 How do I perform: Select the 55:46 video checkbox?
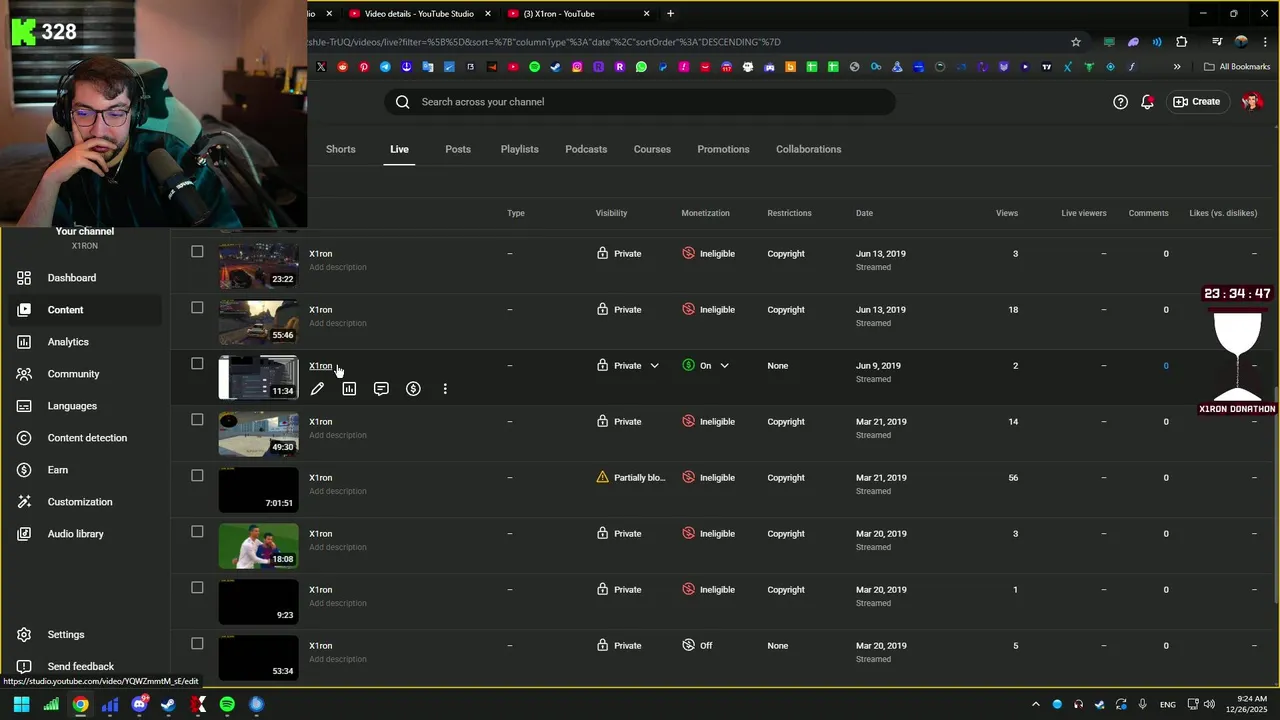pos(197,308)
